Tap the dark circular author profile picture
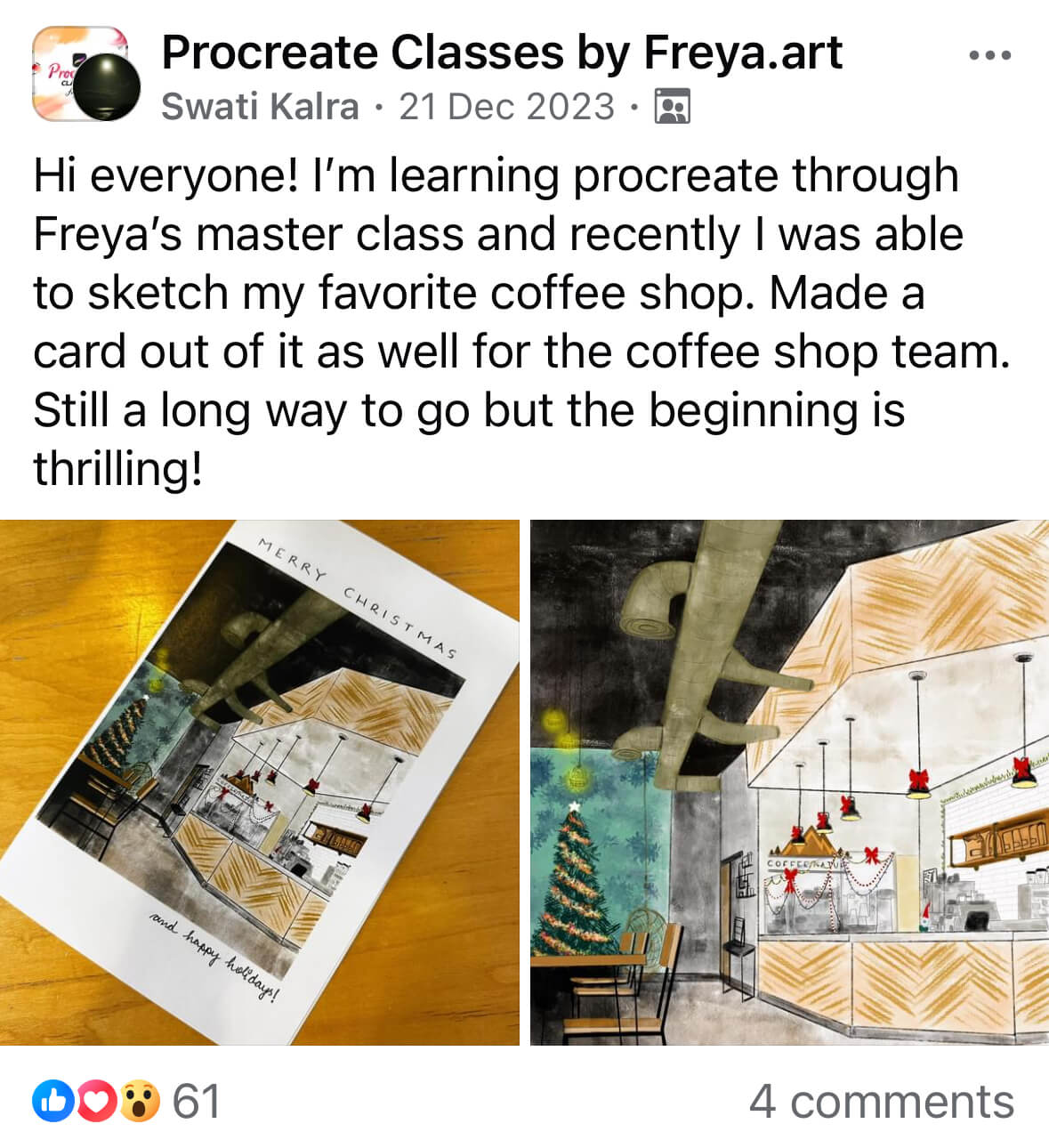1049x1148 pixels. pyautogui.click(x=106, y=87)
